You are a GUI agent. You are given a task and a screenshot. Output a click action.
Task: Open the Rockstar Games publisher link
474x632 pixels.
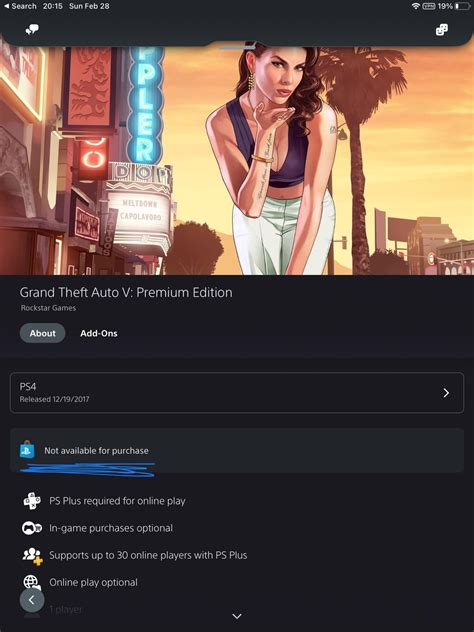pos(48,308)
